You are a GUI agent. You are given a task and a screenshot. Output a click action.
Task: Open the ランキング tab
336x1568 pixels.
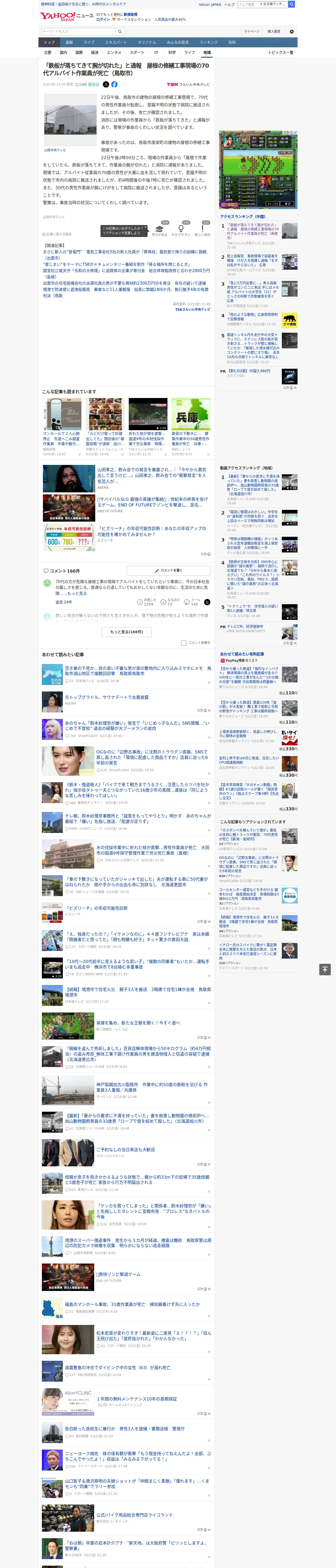point(209,43)
